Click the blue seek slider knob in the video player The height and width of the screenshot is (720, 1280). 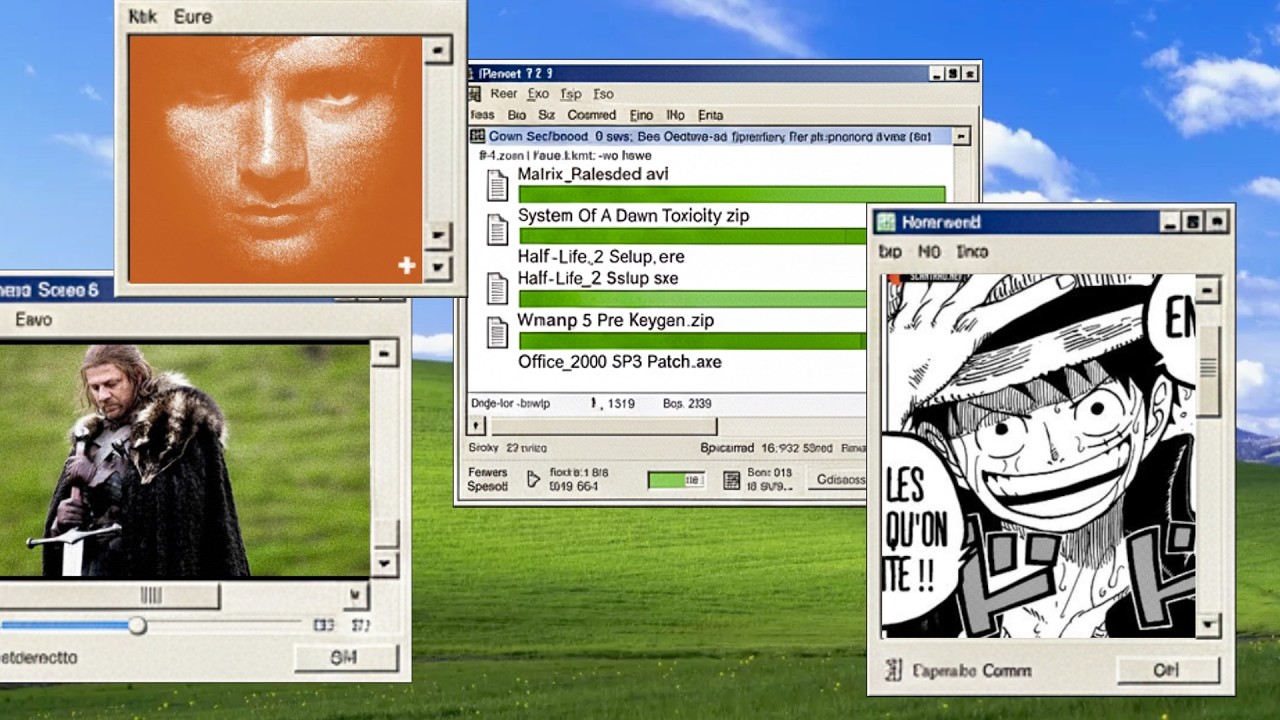[138, 625]
